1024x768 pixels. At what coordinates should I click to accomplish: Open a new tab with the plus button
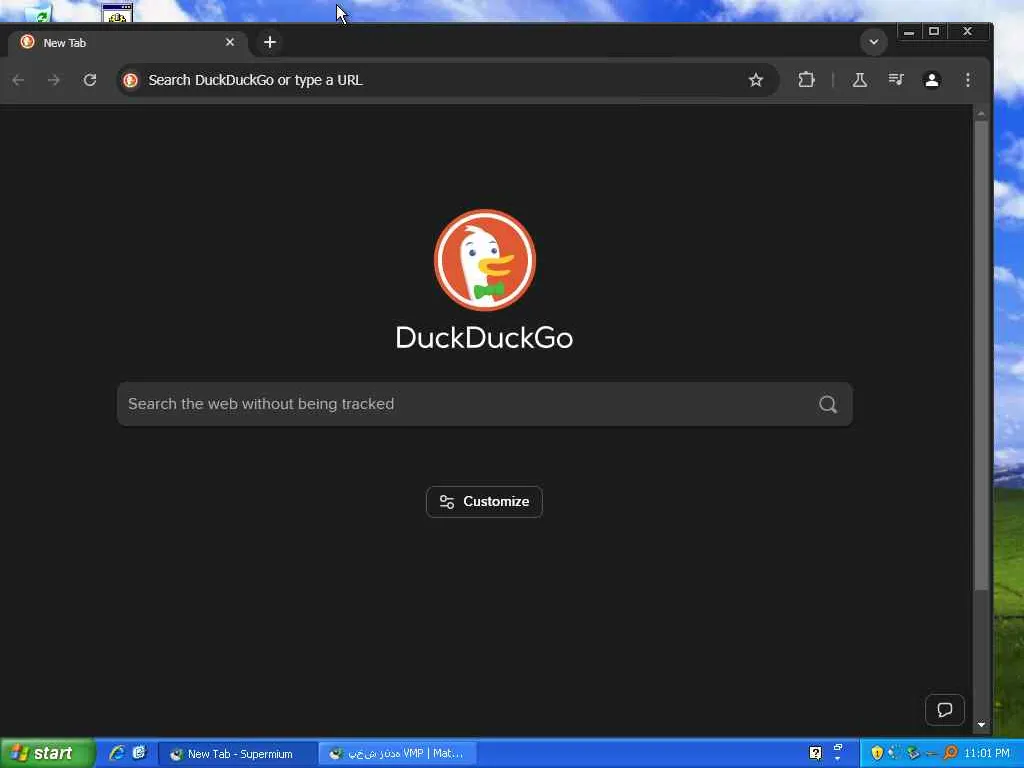coord(270,42)
